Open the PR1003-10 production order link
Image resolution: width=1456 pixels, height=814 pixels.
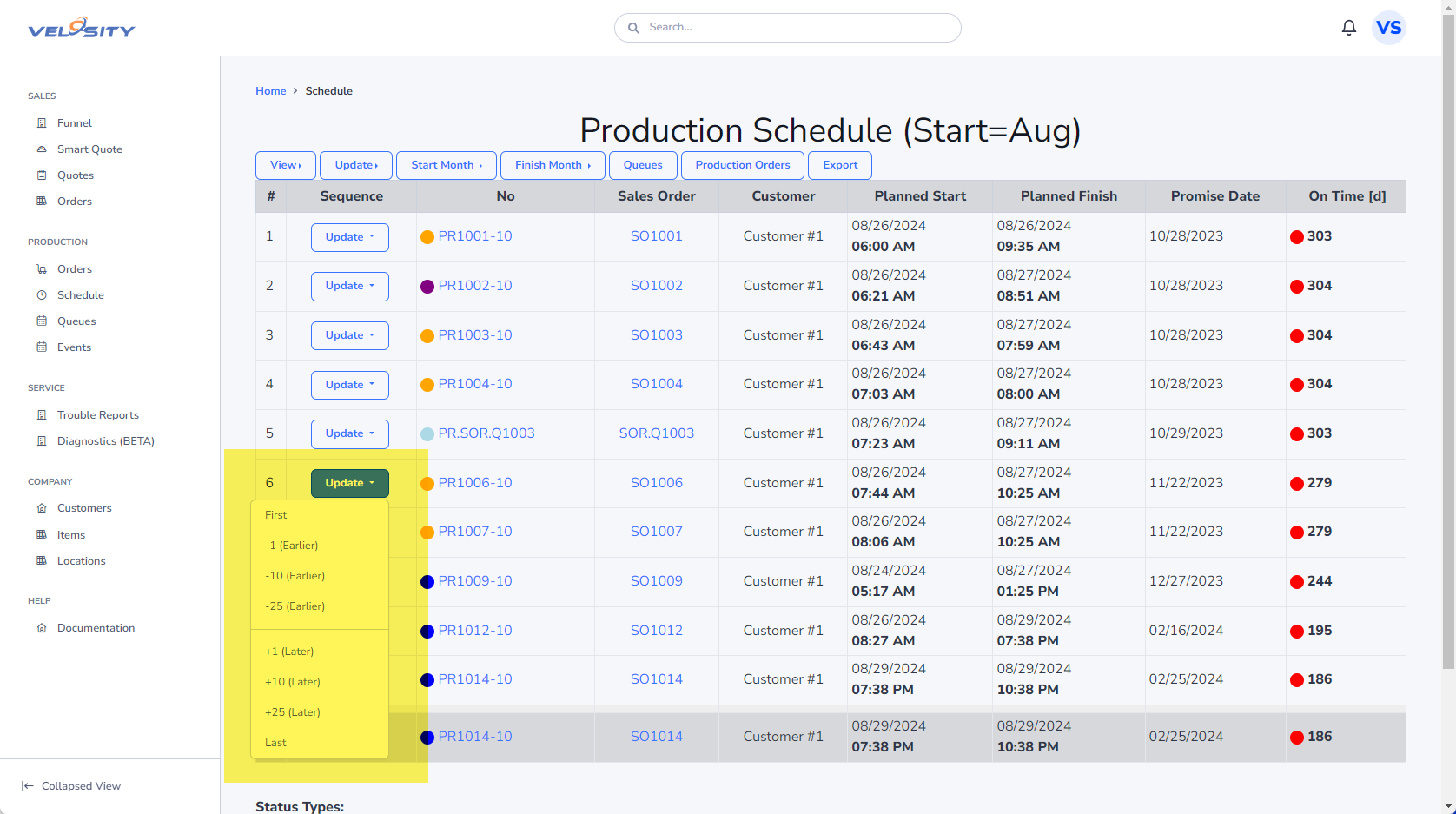(474, 335)
